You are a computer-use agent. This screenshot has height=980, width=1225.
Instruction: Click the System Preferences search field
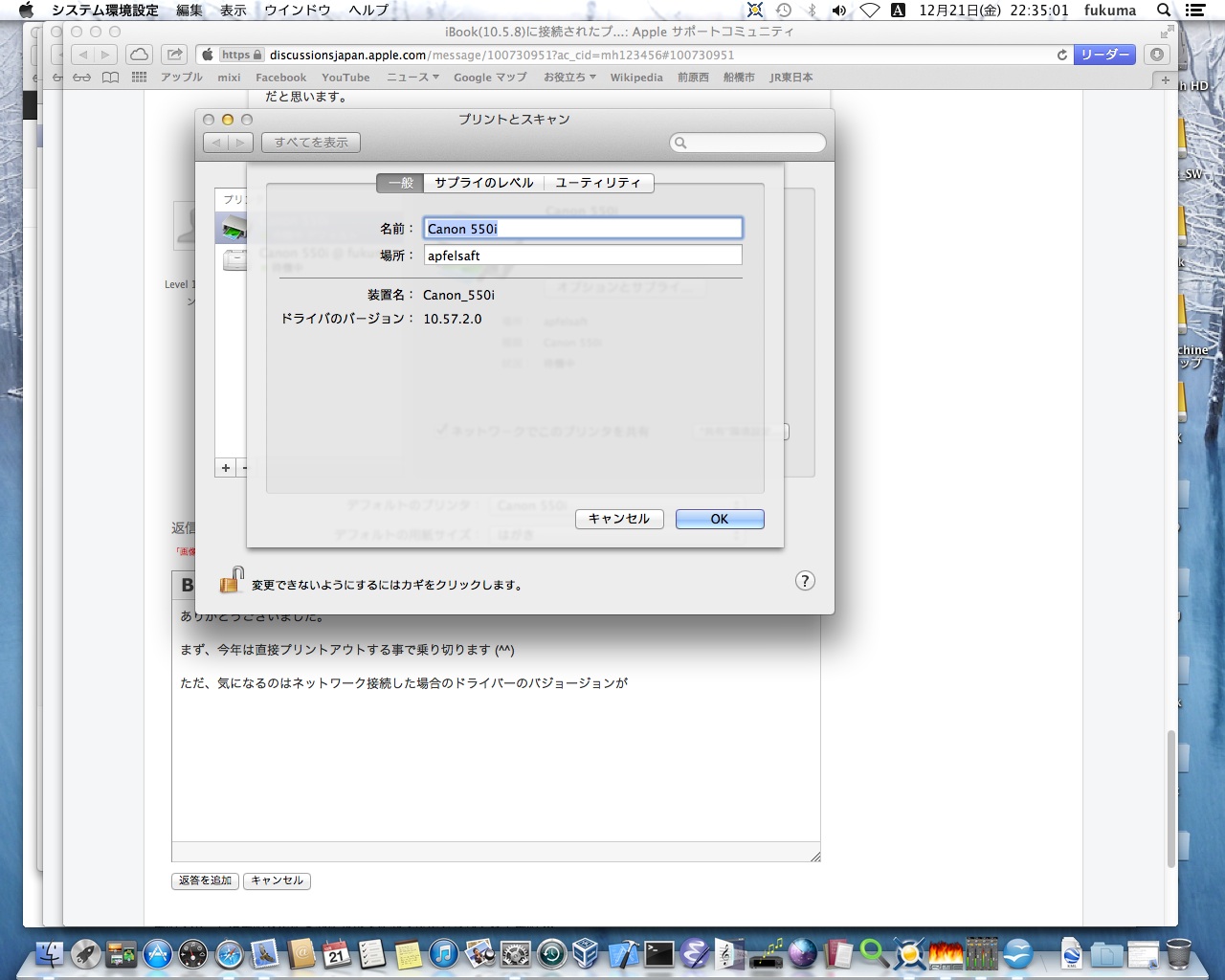pos(747,143)
